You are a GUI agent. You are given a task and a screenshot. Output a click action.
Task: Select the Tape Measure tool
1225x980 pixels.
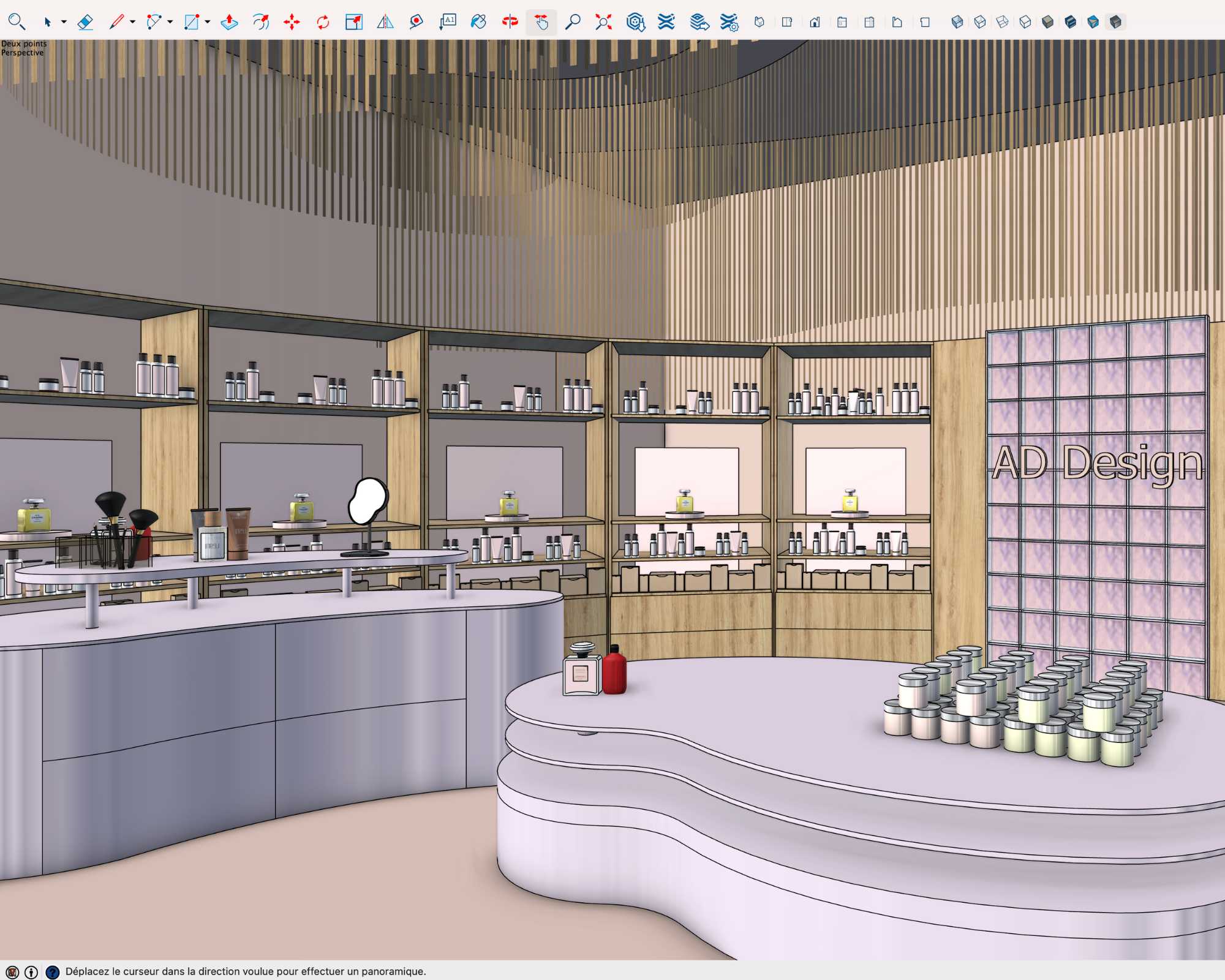416,23
